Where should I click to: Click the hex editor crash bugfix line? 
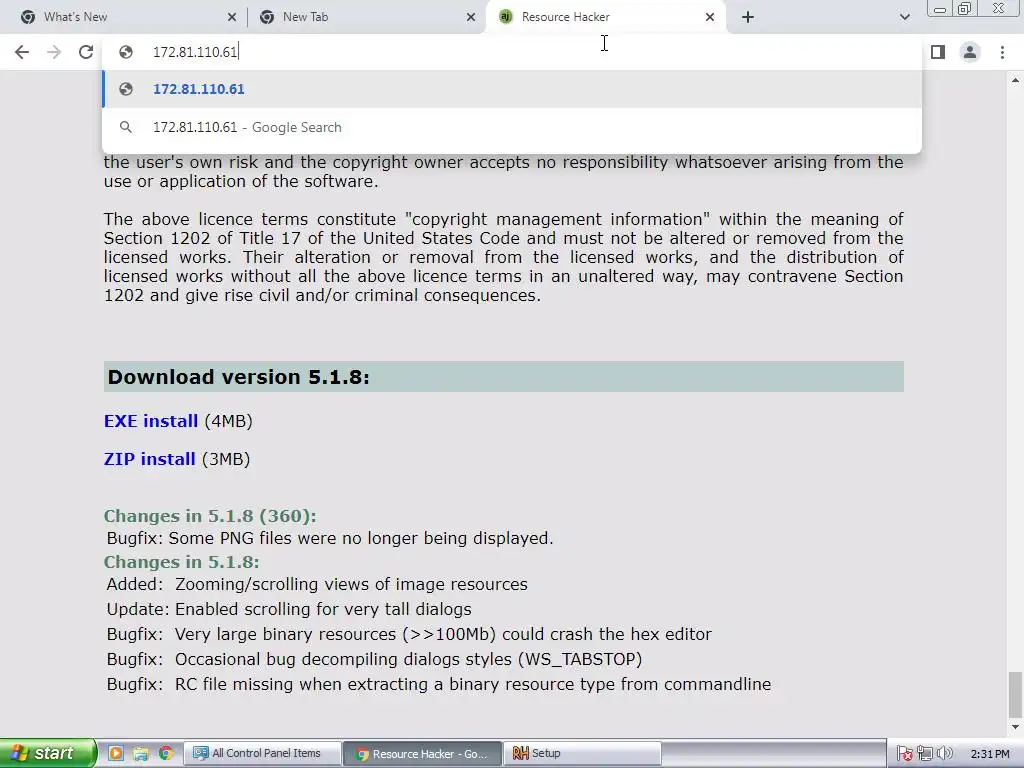tap(409, 634)
